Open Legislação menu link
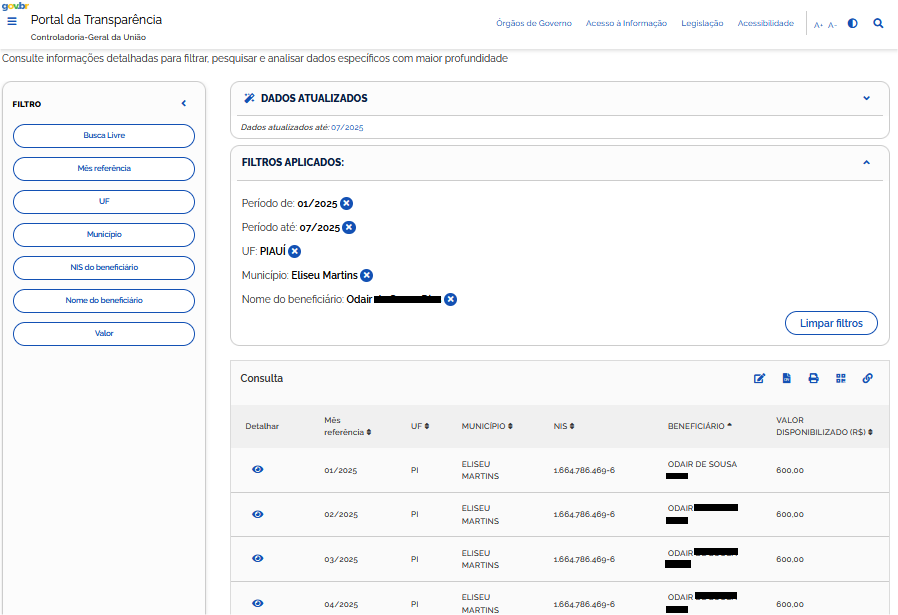 click(x=702, y=23)
